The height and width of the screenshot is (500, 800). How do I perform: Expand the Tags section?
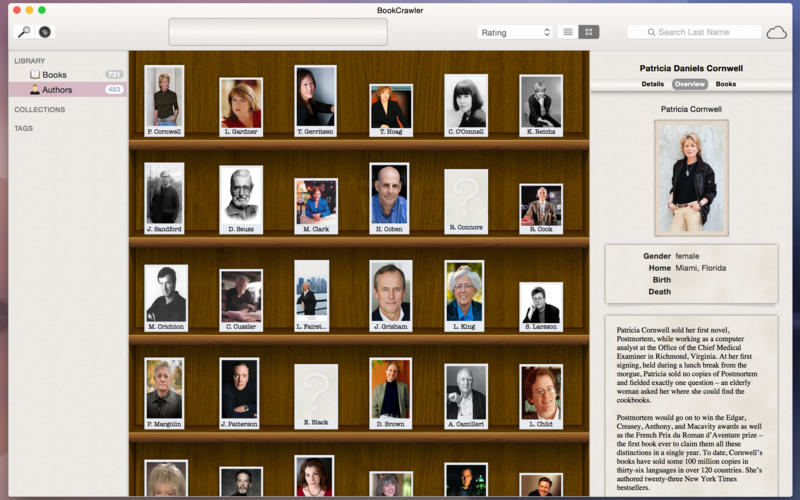click(23, 128)
